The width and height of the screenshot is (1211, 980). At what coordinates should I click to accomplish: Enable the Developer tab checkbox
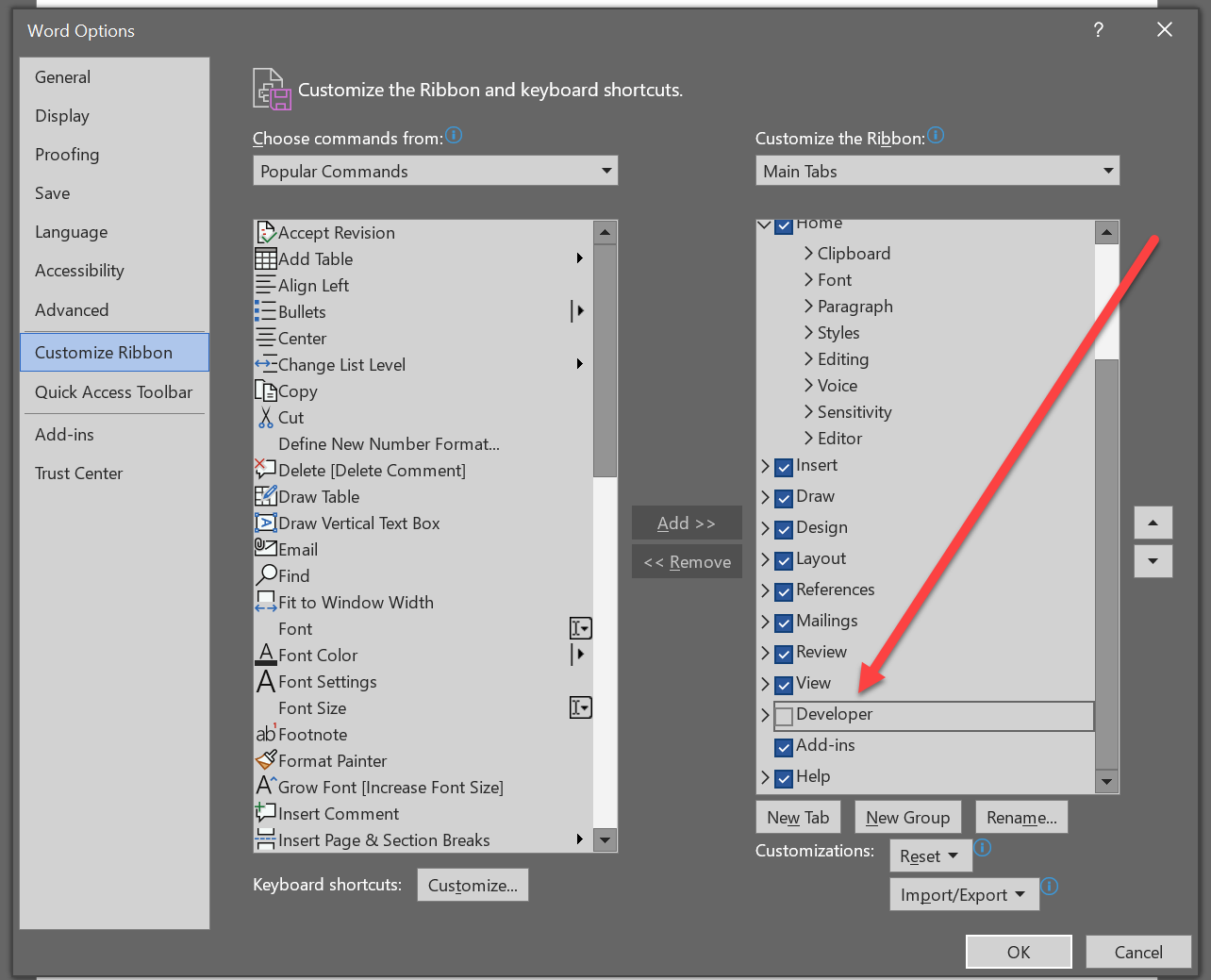click(x=784, y=716)
